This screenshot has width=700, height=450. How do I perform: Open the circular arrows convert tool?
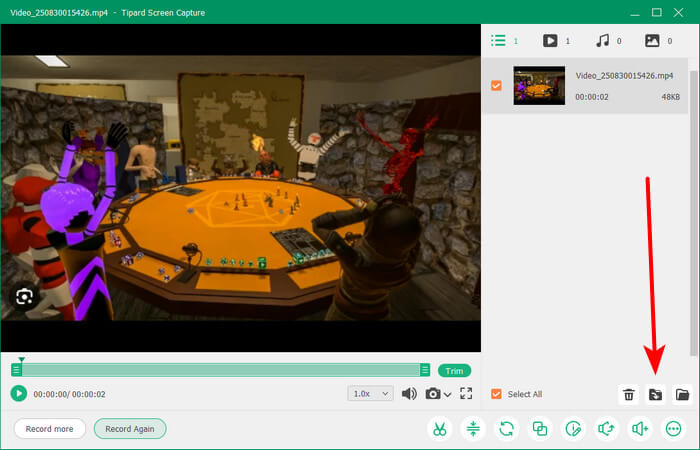click(x=507, y=428)
